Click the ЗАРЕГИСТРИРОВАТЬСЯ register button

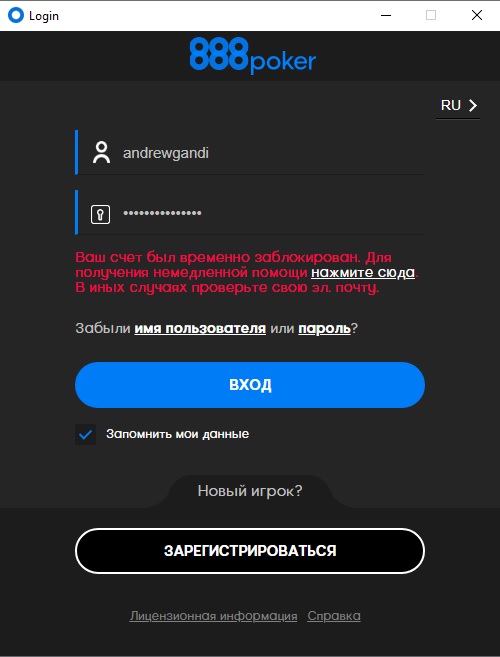click(250, 551)
